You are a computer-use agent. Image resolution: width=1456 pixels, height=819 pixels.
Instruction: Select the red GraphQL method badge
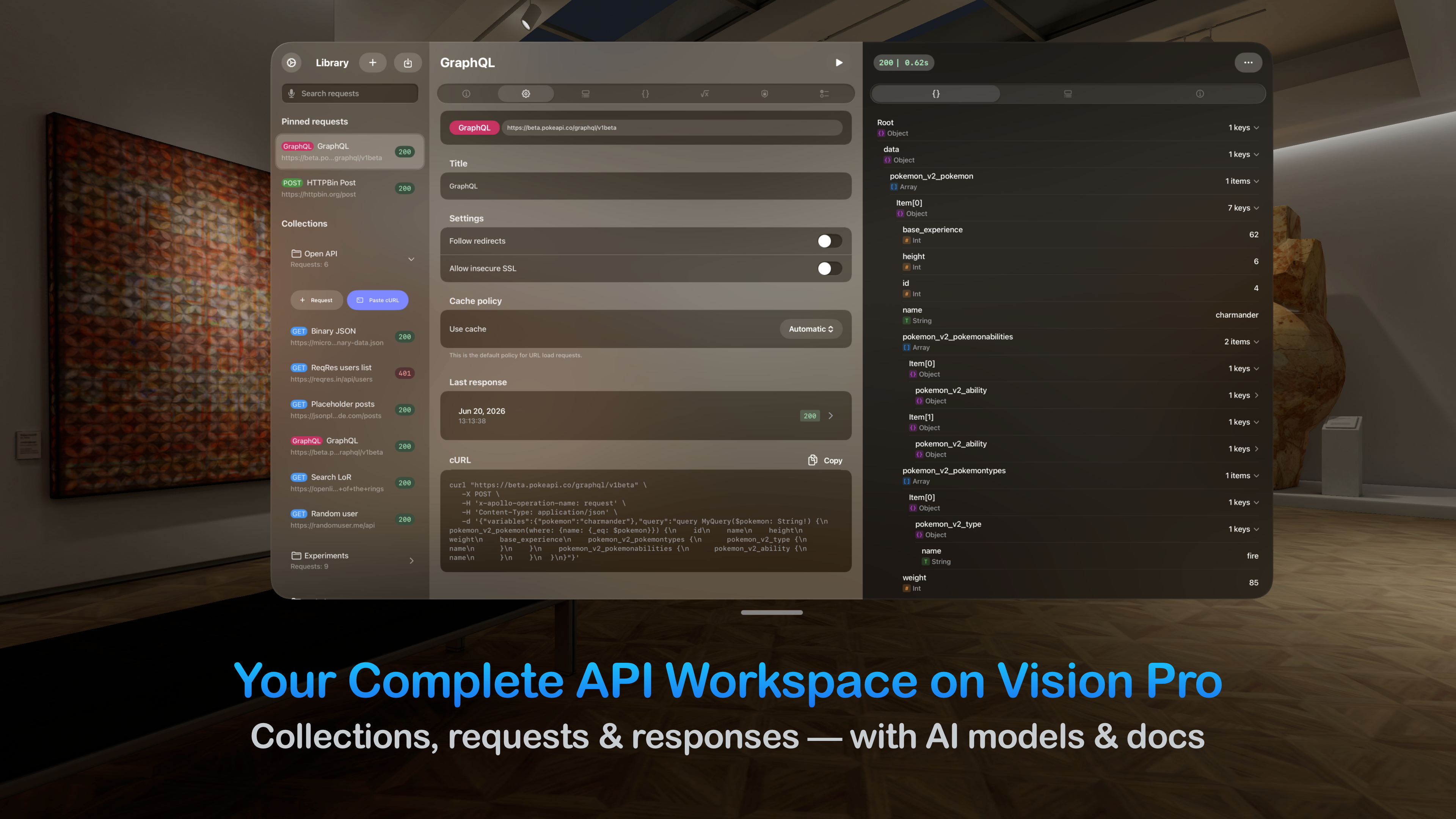point(474,128)
